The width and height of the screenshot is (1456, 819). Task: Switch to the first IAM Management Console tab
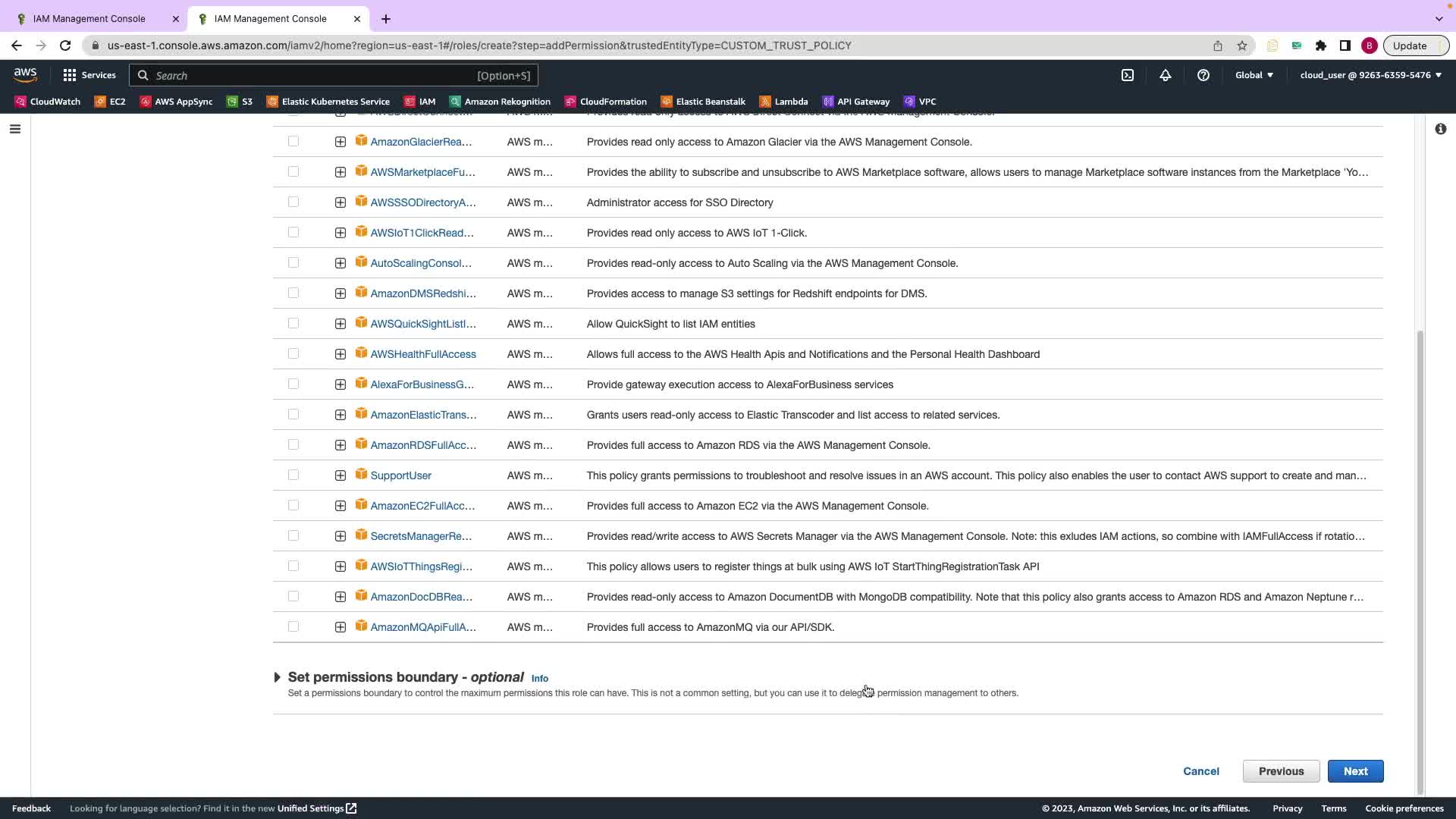[89, 18]
